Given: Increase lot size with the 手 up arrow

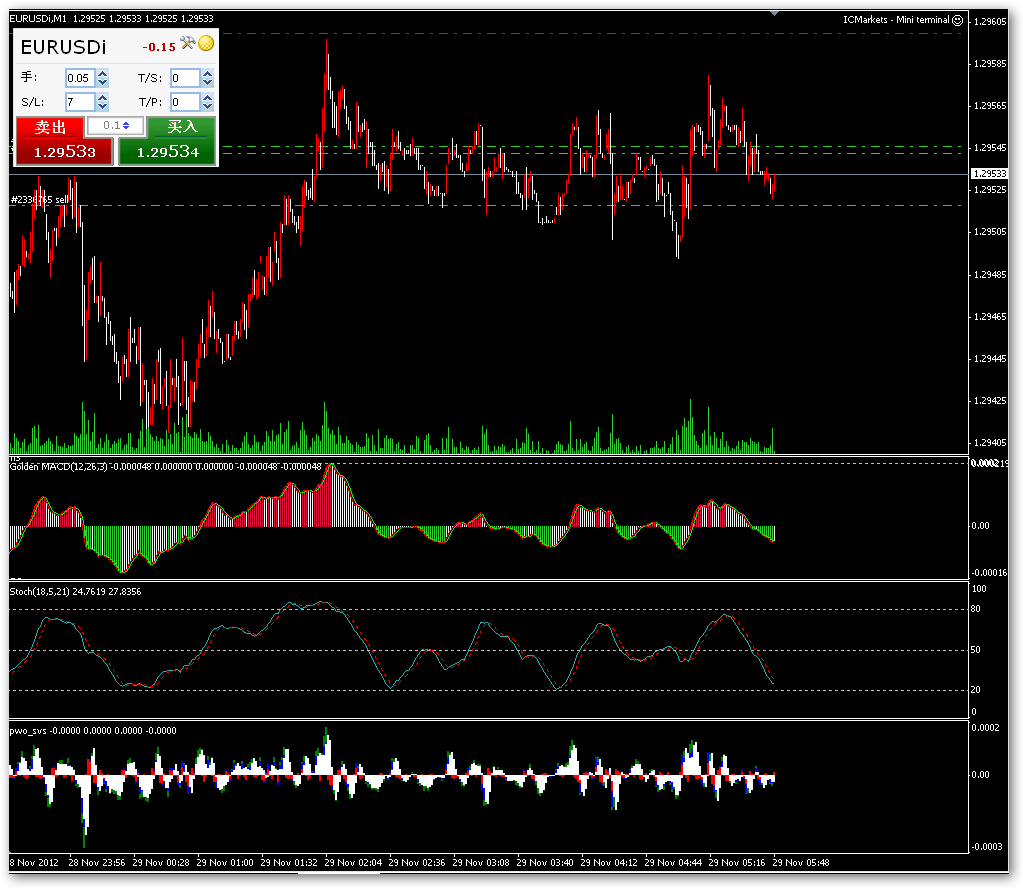Looking at the screenshot, I should [102, 74].
